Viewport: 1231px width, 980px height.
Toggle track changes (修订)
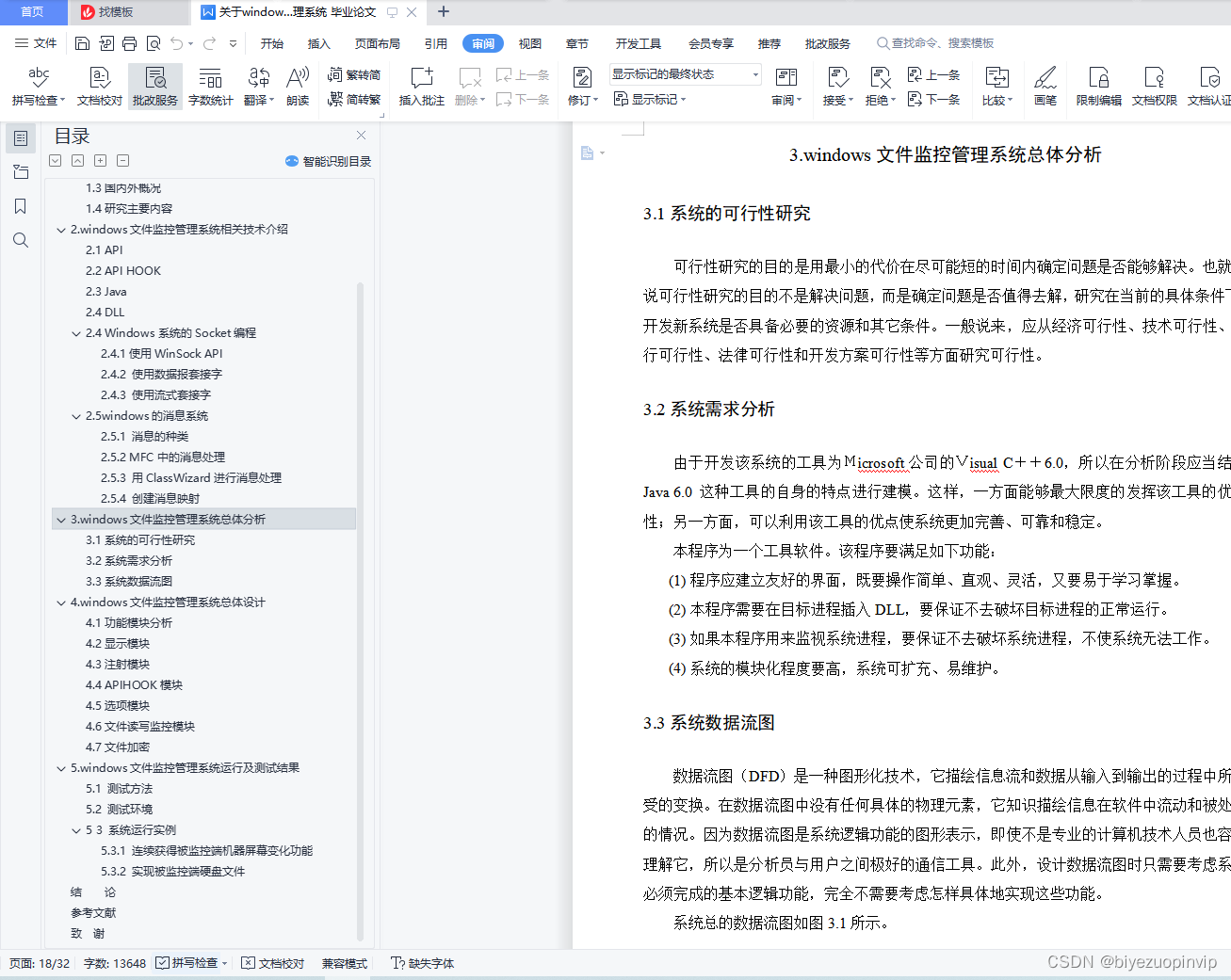point(583,87)
